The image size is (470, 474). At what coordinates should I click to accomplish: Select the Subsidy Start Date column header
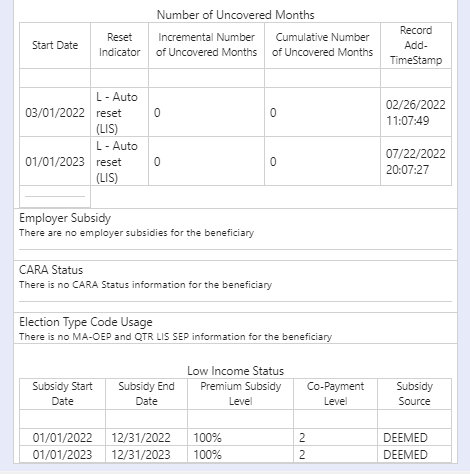point(62,394)
